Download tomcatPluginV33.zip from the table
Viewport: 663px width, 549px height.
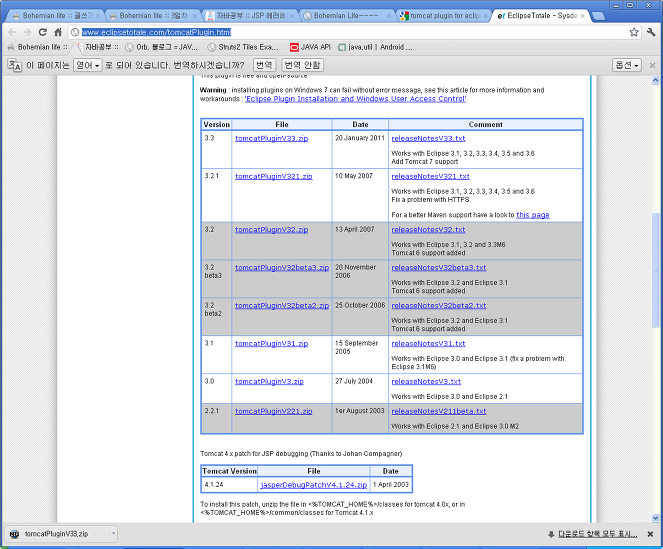click(271, 138)
